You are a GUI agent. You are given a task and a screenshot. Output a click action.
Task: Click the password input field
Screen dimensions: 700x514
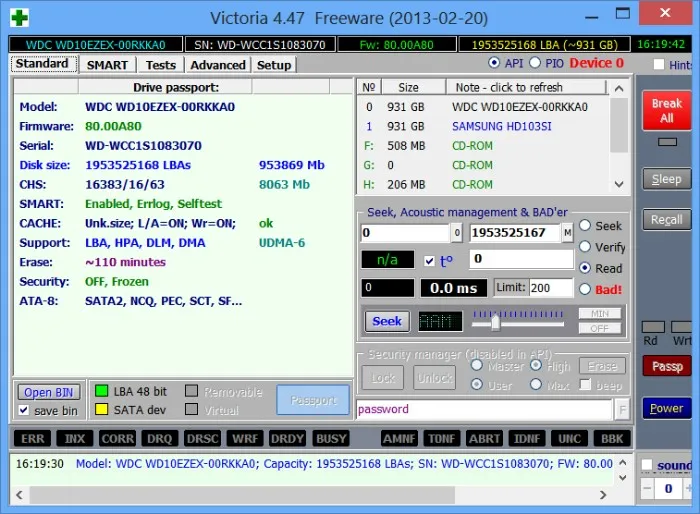click(x=484, y=410)
